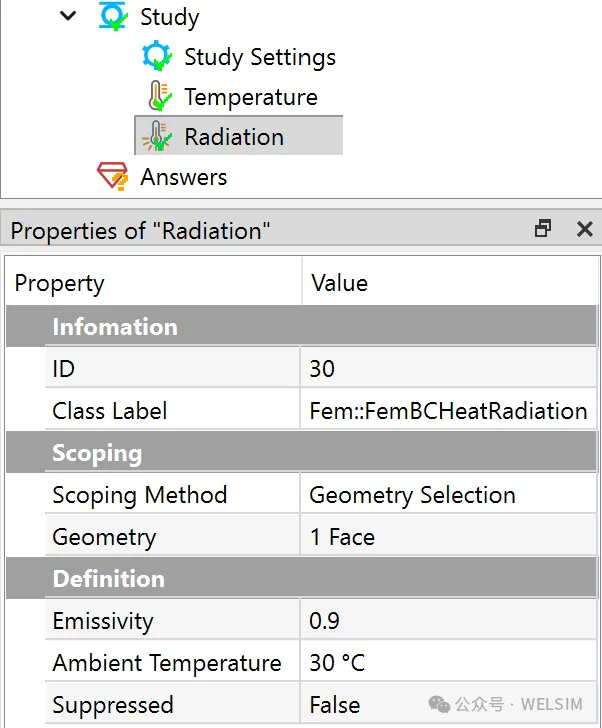Click the Answers node icon
602x728 pixels.
tap(113, 177)
